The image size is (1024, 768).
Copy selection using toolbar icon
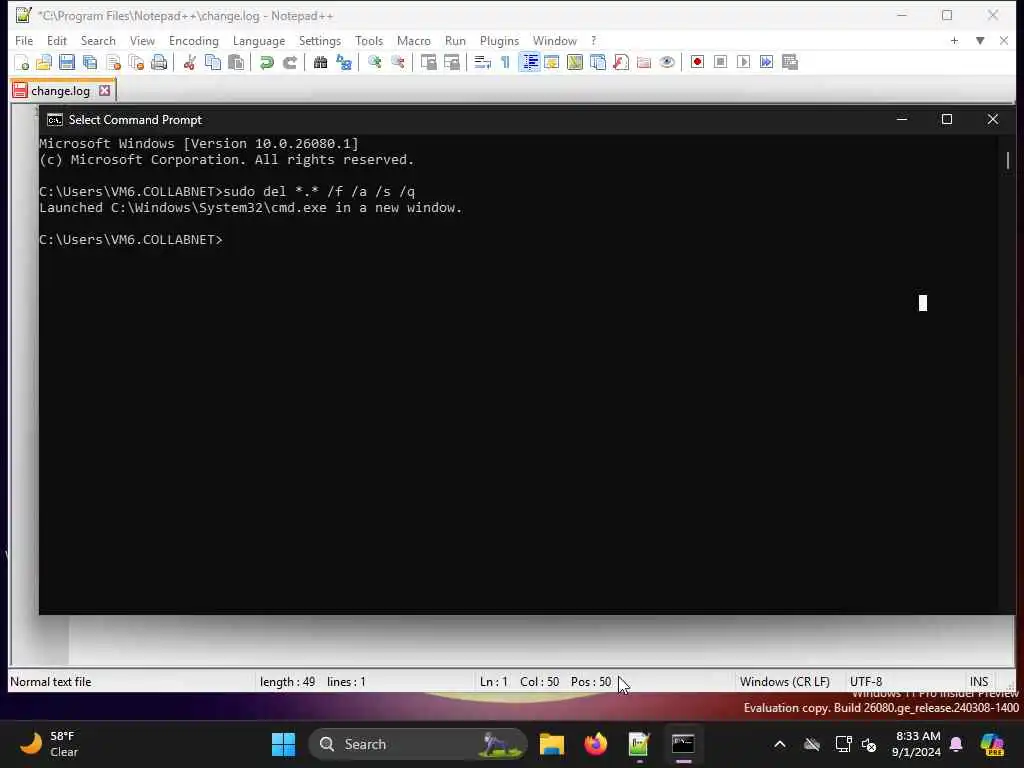click(213, 62)
